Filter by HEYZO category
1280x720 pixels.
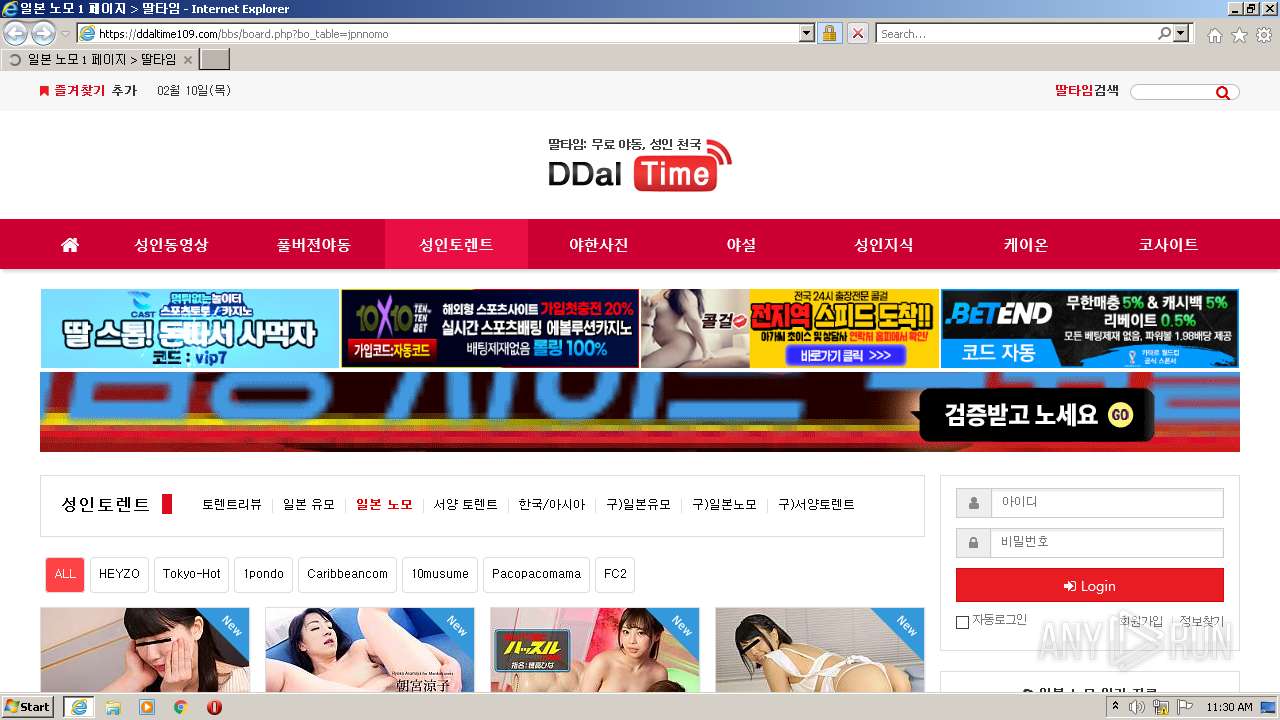coord(120,574)
